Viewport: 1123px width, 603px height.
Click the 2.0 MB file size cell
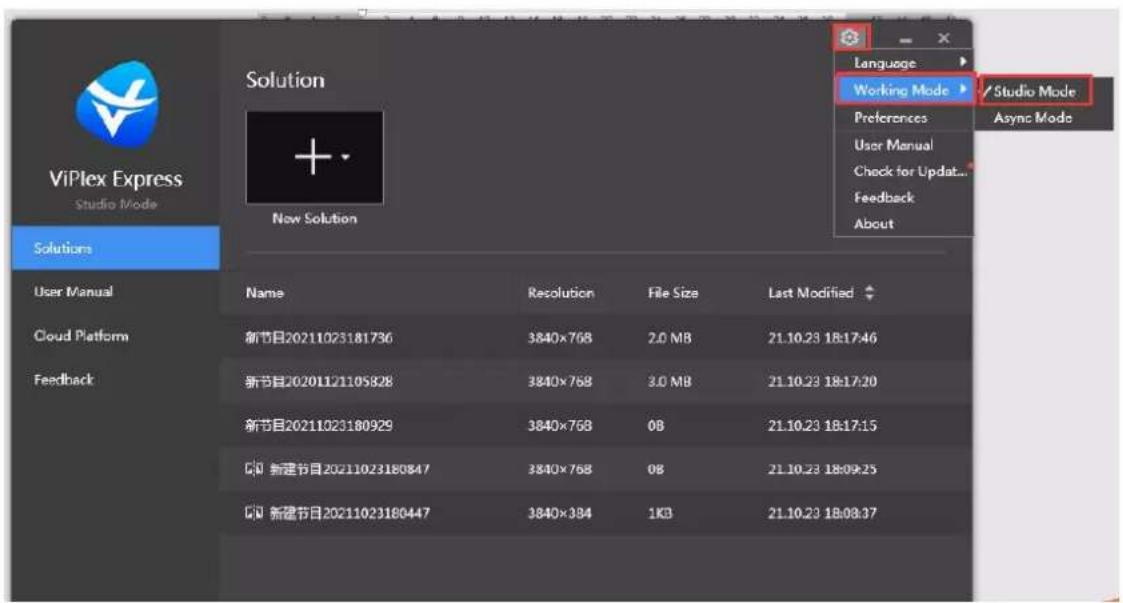point(669,337)
